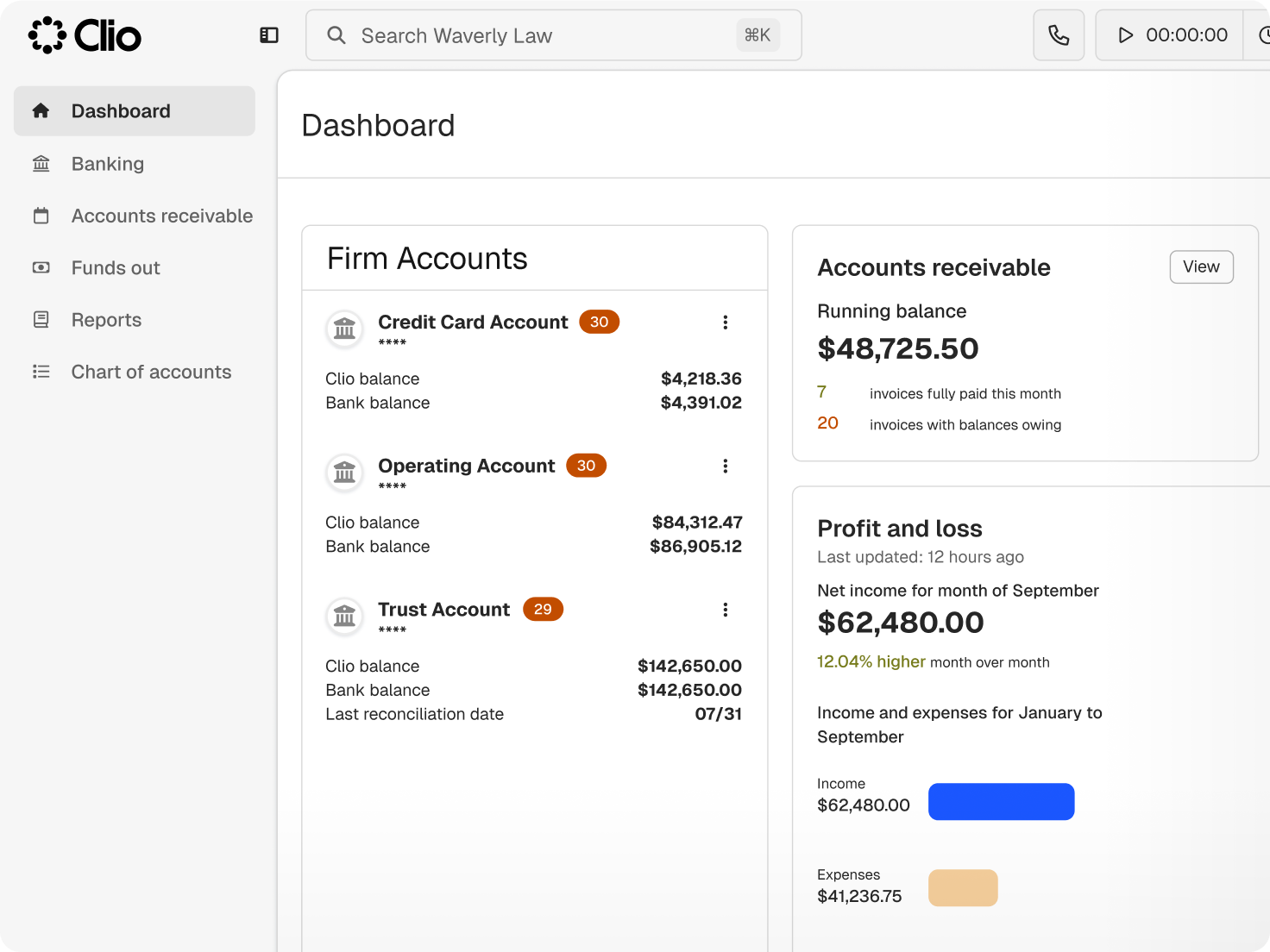The height and width of the screenshot is (952, 1270).
Task: Click Credit Card Clio balance $4,218.36
Action: 701,379
